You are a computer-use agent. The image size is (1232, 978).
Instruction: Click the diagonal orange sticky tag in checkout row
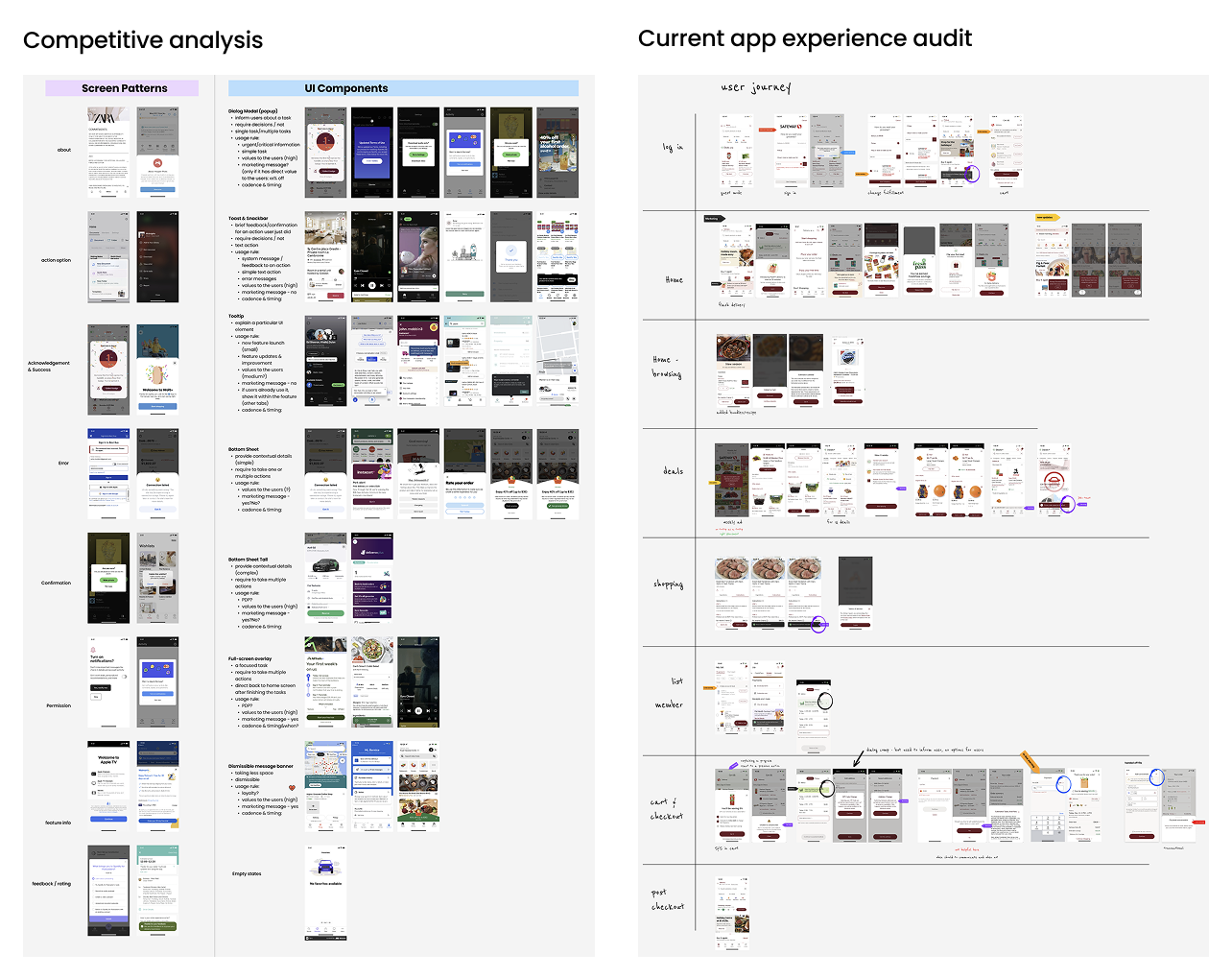pos(1029,760)
